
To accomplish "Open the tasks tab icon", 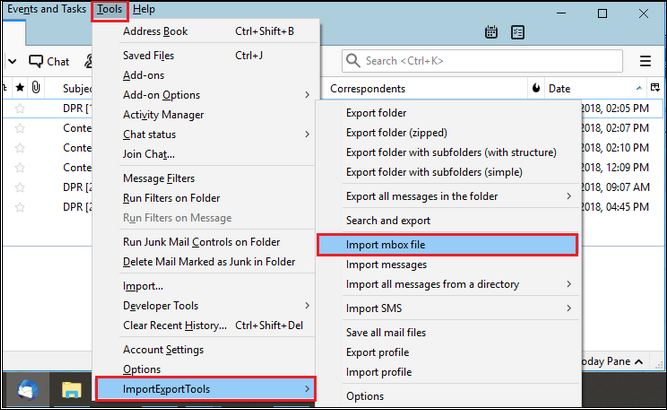I will point(518,32).
